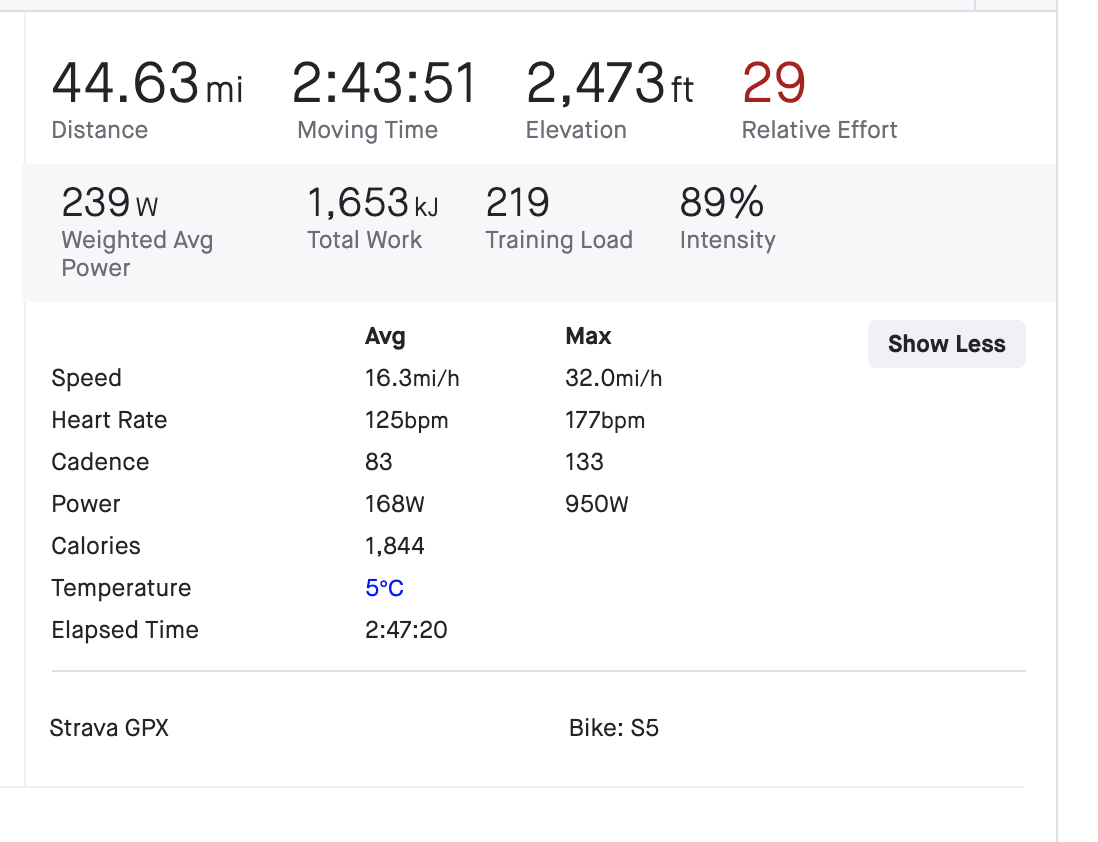Select the Heart Rate row label
Screen dimensions: 1098x842
pyautogui.click(x=109, y=420)
